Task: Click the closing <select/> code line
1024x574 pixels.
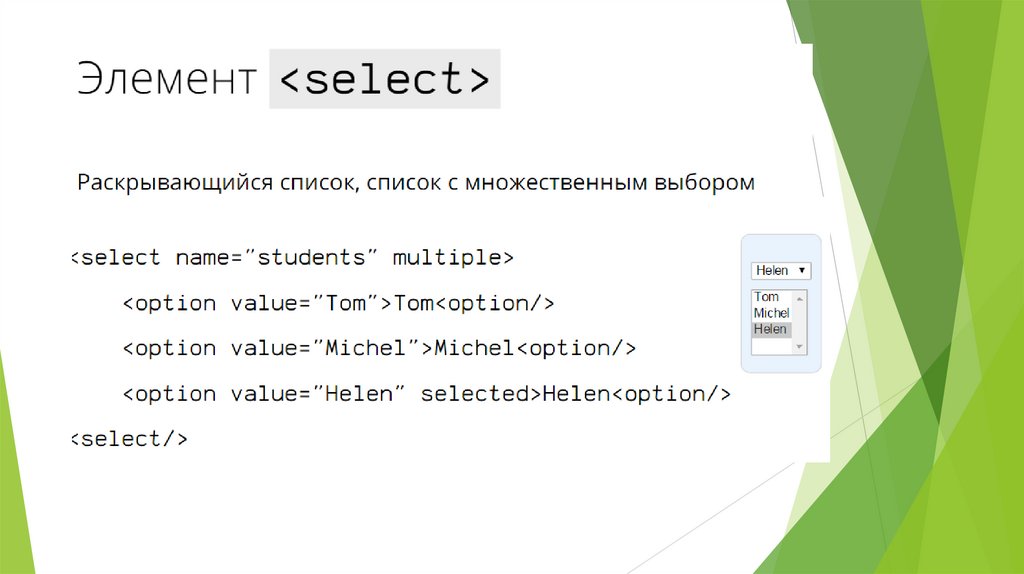Action: click(129, 439)
